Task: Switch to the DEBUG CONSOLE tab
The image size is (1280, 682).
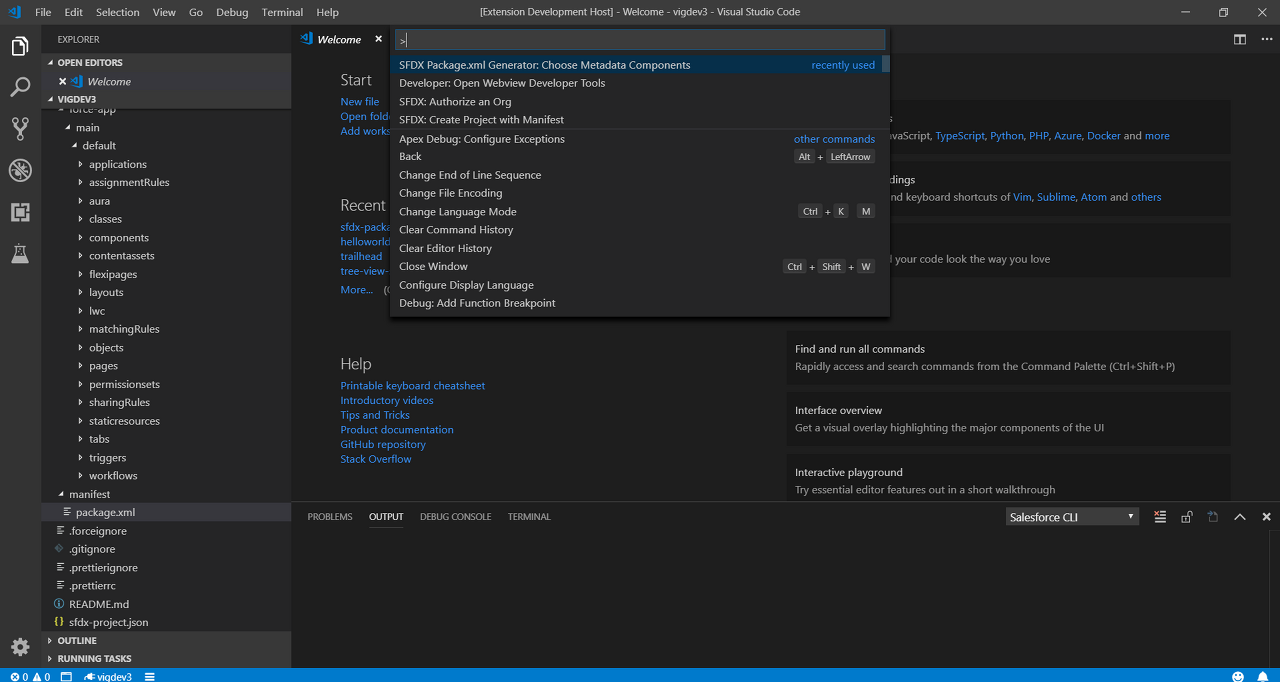Action: (x=455, y=517)
